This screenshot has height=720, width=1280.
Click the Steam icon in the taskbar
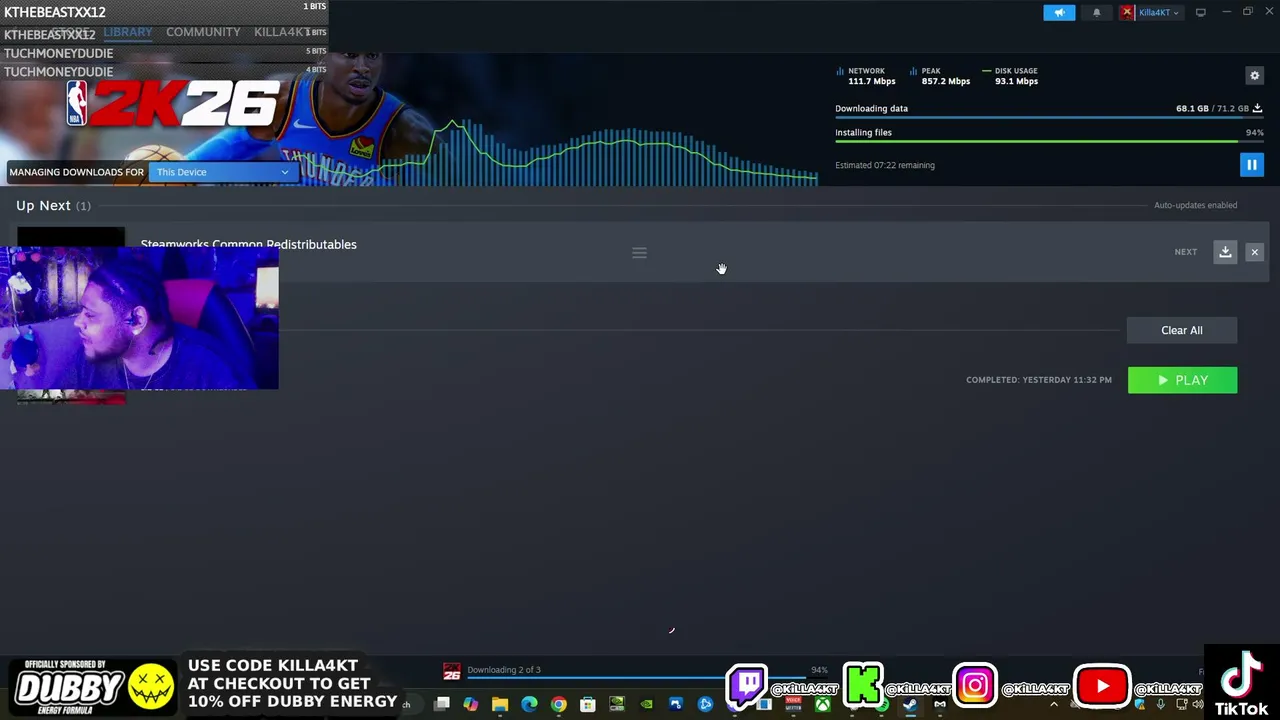coord(910,704)
